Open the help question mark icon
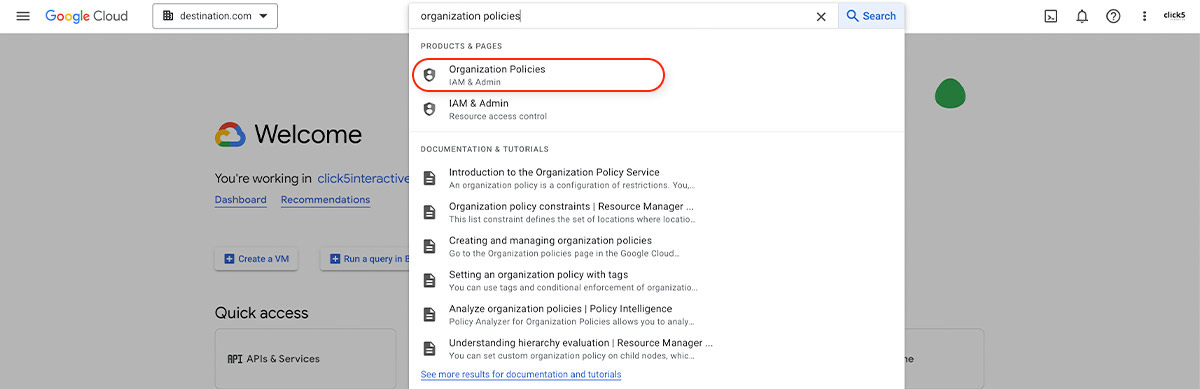 click(1113, 16)
